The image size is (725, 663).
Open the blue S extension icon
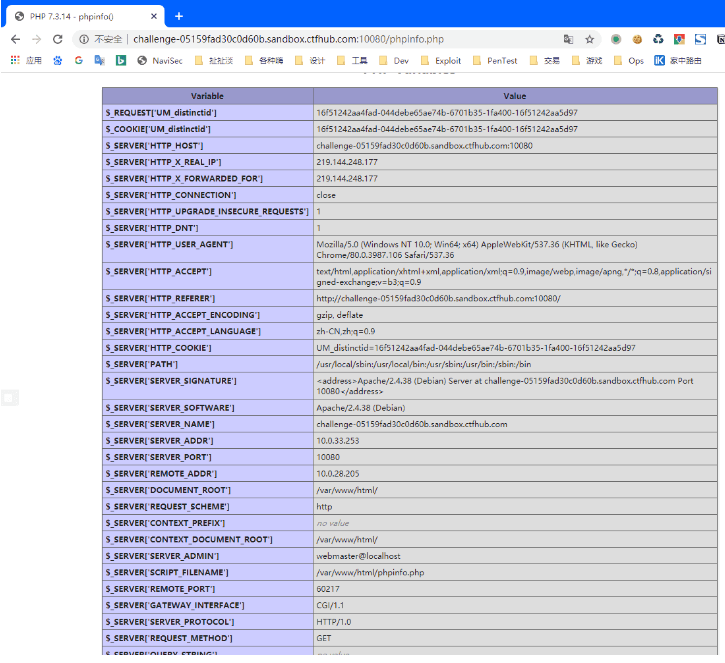[x=700, y=39]
